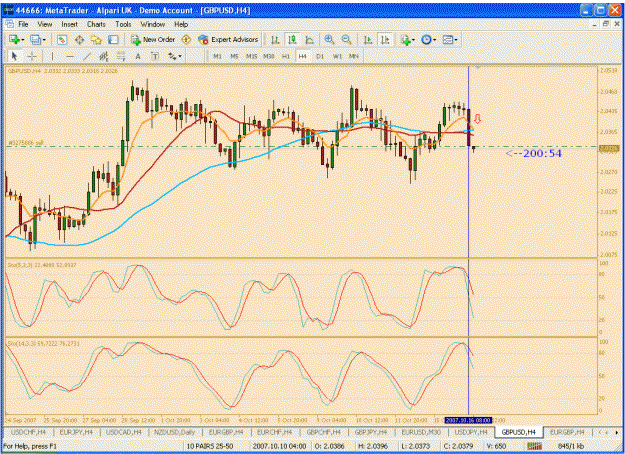Toggle the Market Watch window icon
Viewport: 625px width, 454px height.
click(62, 39)
